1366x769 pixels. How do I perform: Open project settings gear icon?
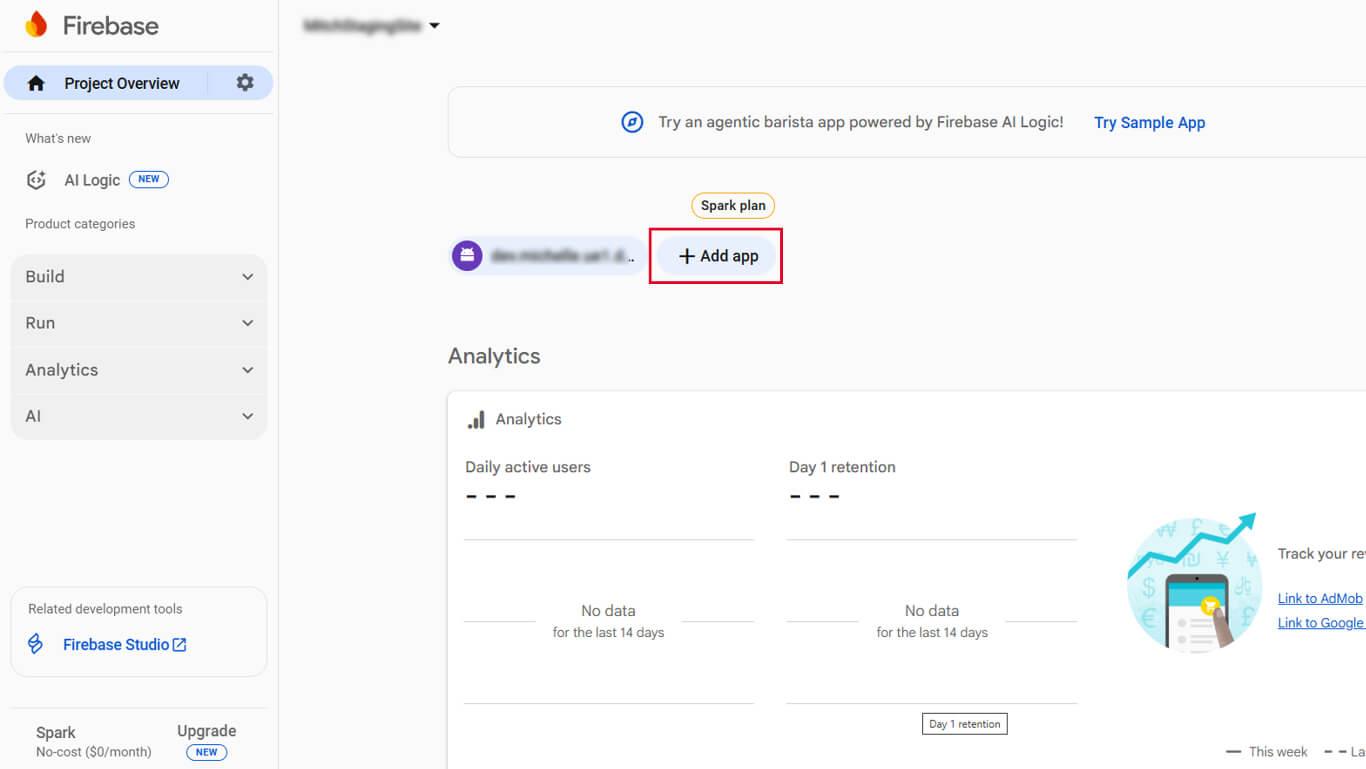[x=245, y=83]
